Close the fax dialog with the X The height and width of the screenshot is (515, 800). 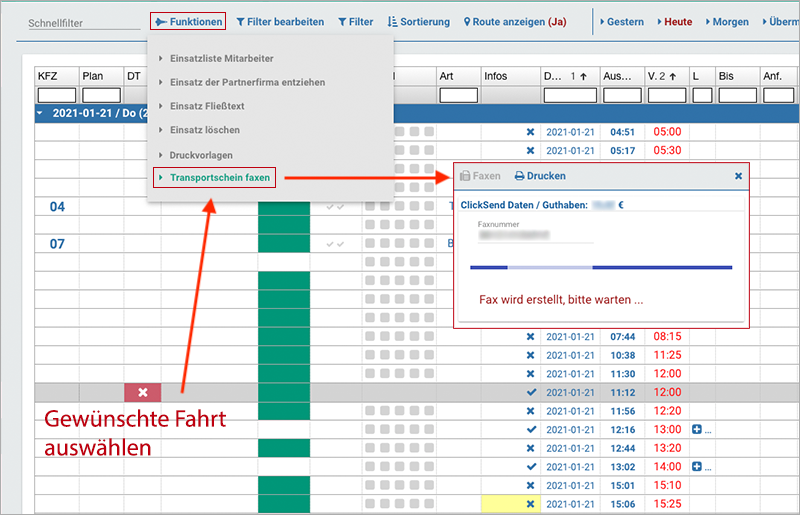[738, 176]
